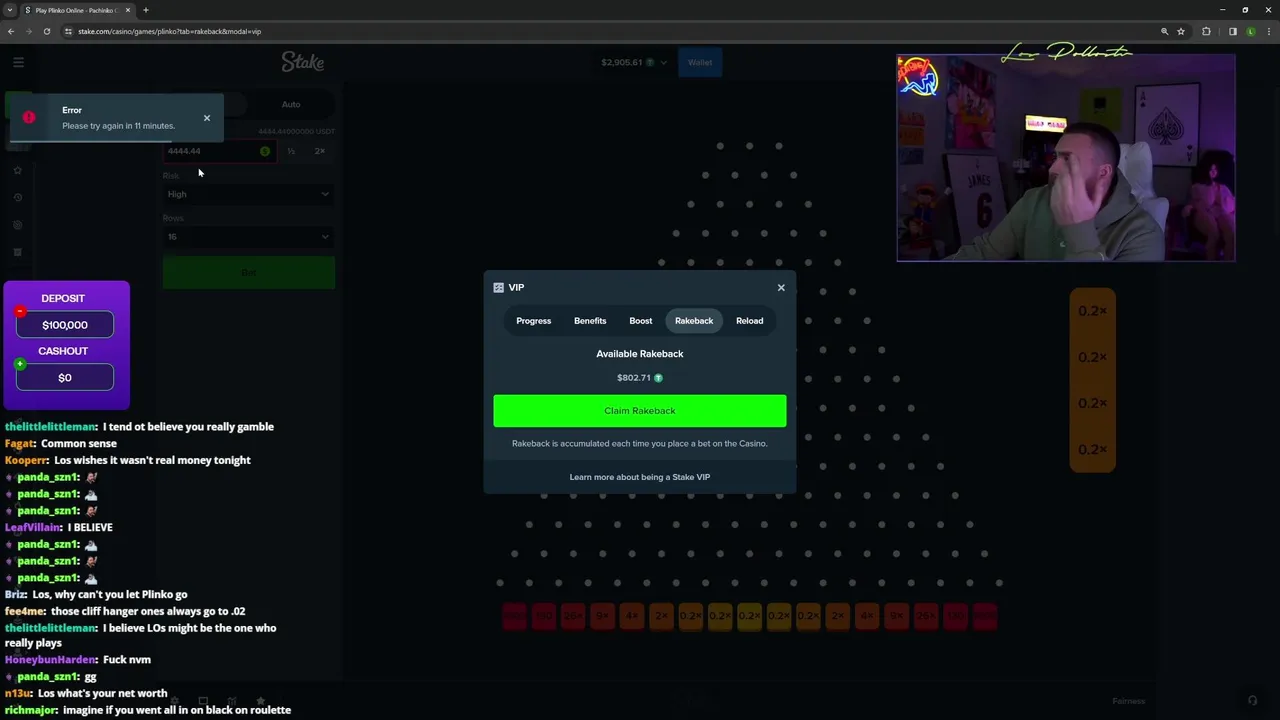Select the Rakeback tab
Viewport: 1280px width, 720px height.
[x=694, y=321]
